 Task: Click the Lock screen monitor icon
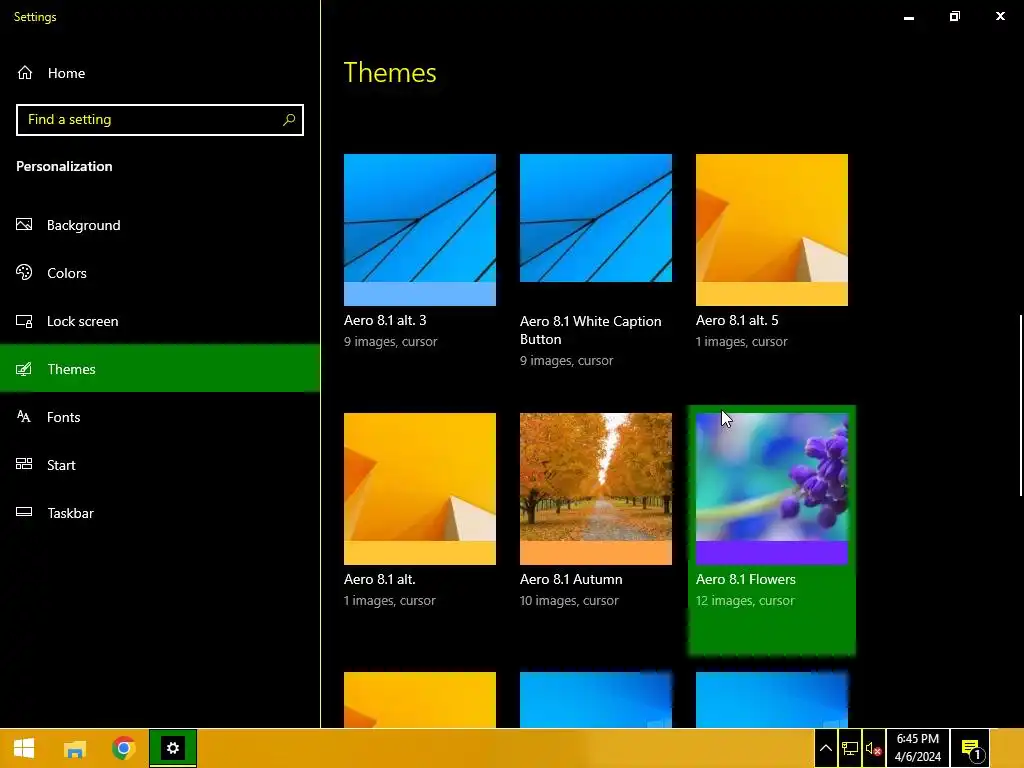coord(24,321)
